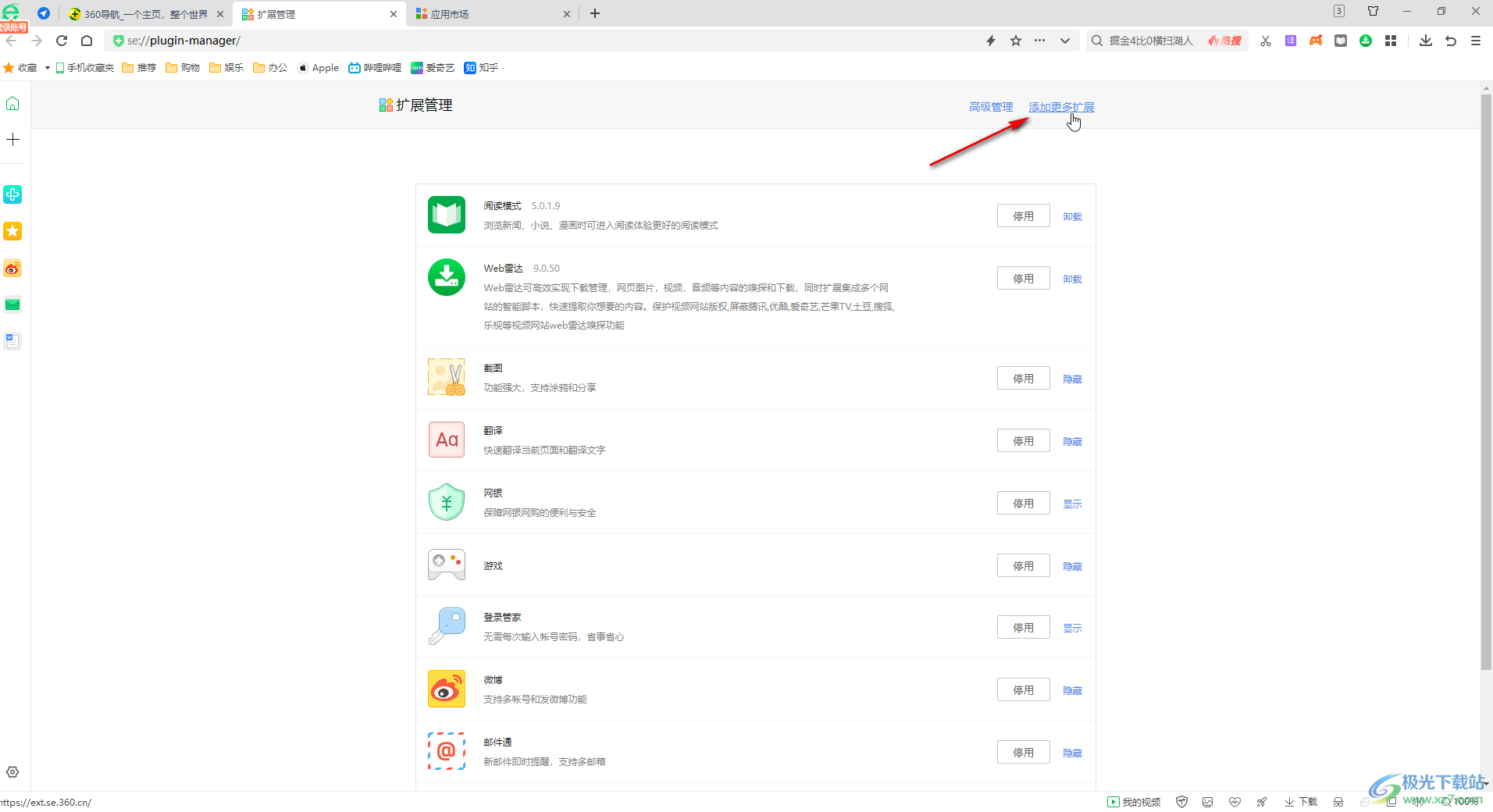Close the 应用市场 tab
Image resolution: width=1493 pixels, height=812 pixels.
[x=567, y=14]
